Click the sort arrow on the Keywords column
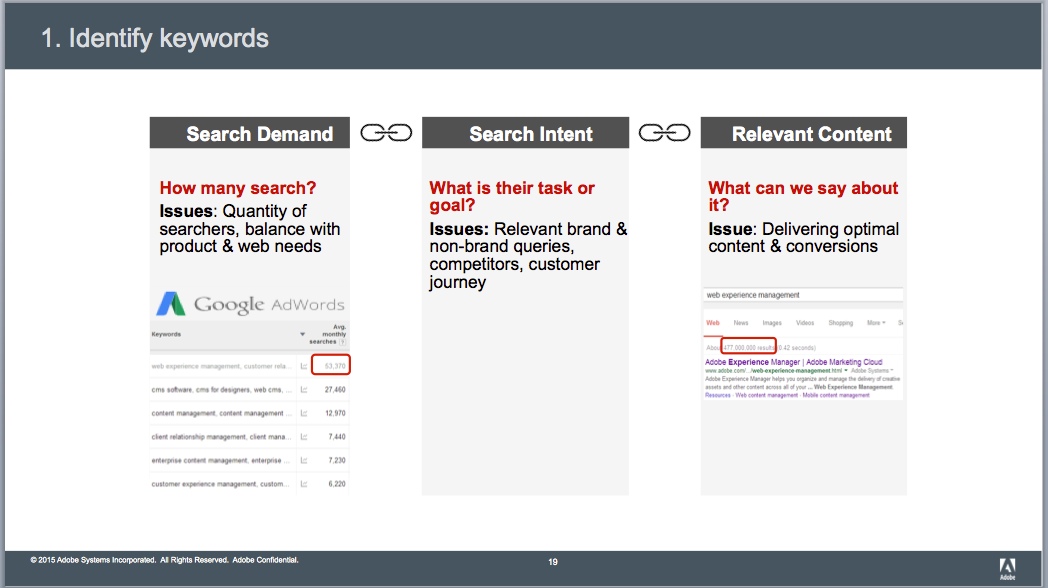The image size is (1048, 588). [301, 334]
